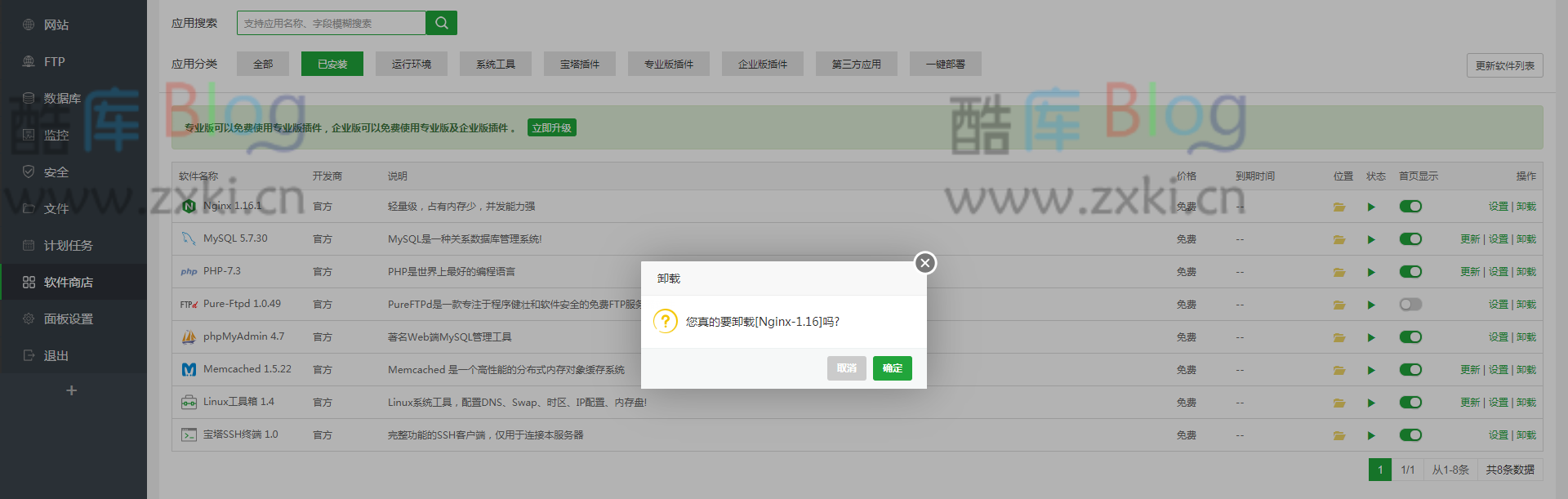Click the status play icon for 宝塔SSH终端 1.0
Viewport: 1568px width, 499px height.
1371,435
